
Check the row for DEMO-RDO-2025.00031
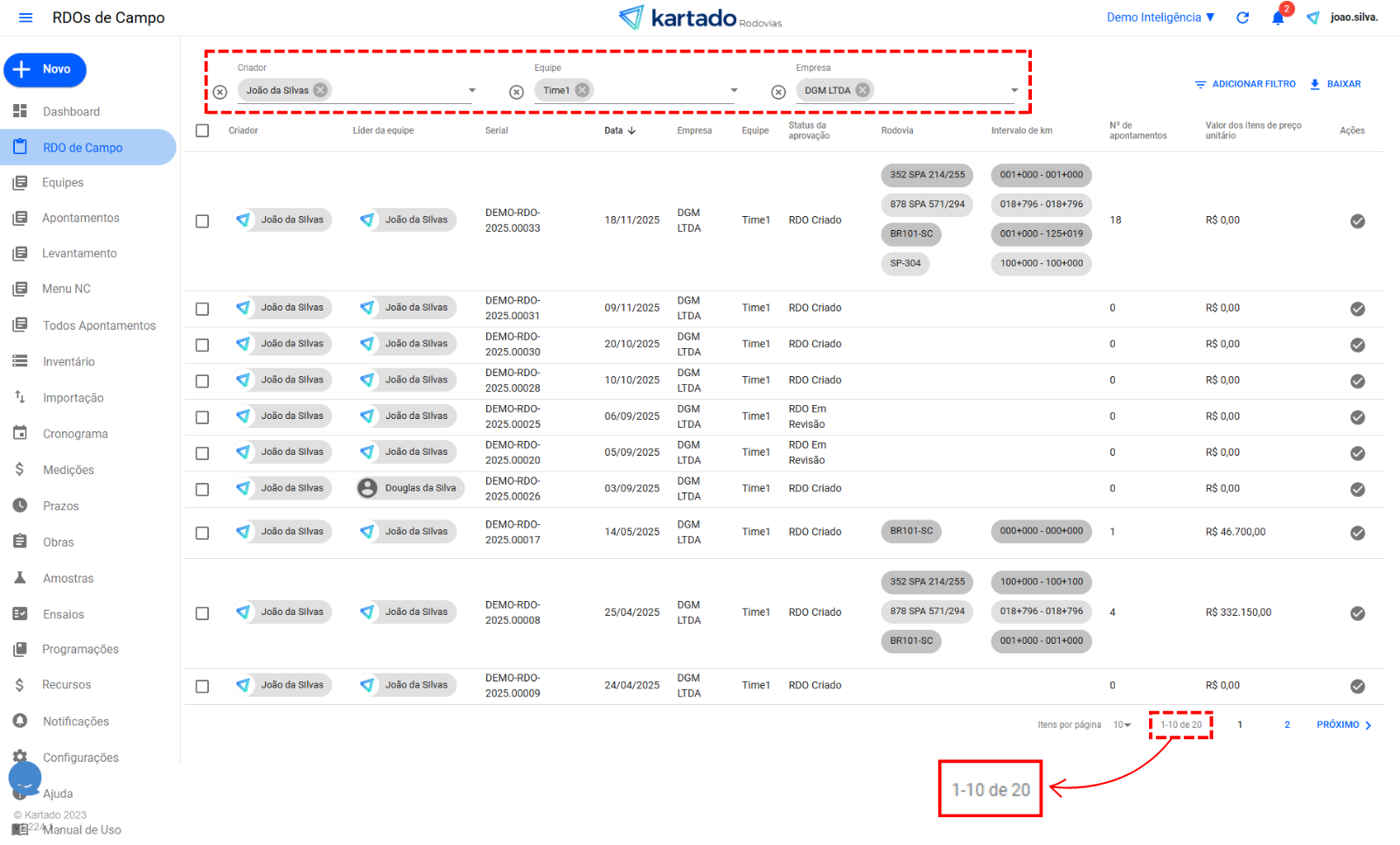click(x=202, y=309)
